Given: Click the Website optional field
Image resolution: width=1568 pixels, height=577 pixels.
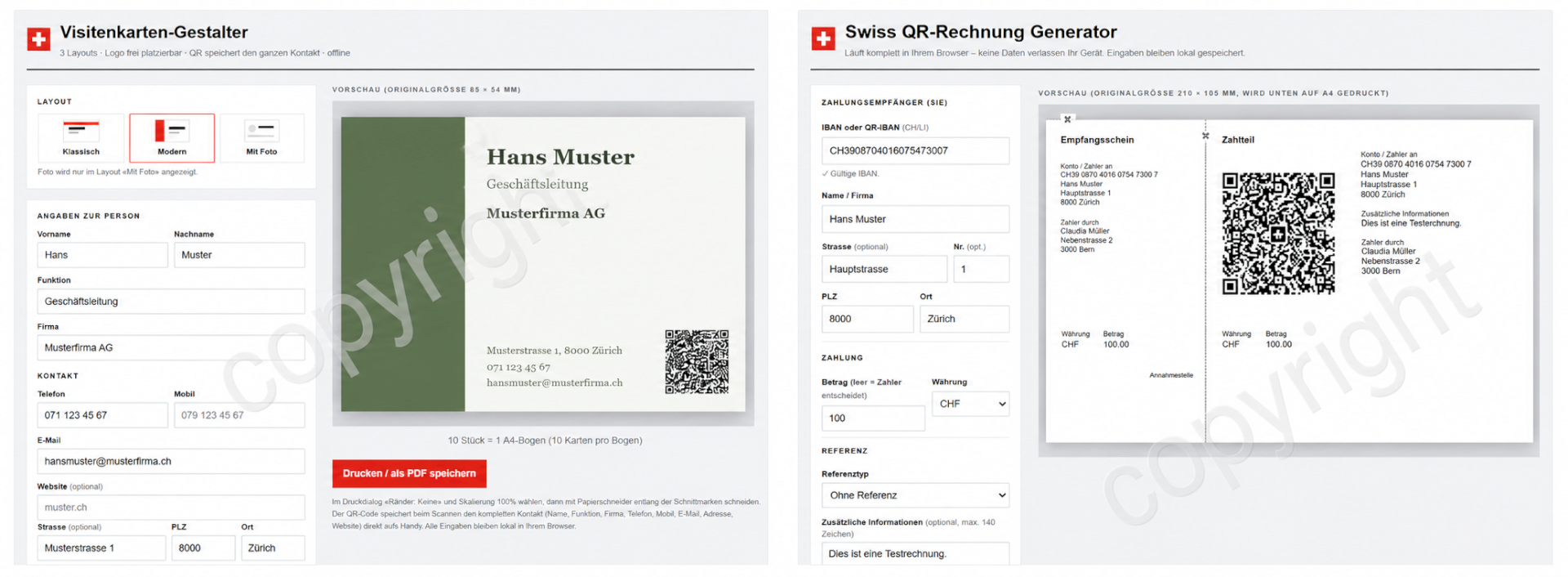Looking at the screenshot, I should coord(171,508).
